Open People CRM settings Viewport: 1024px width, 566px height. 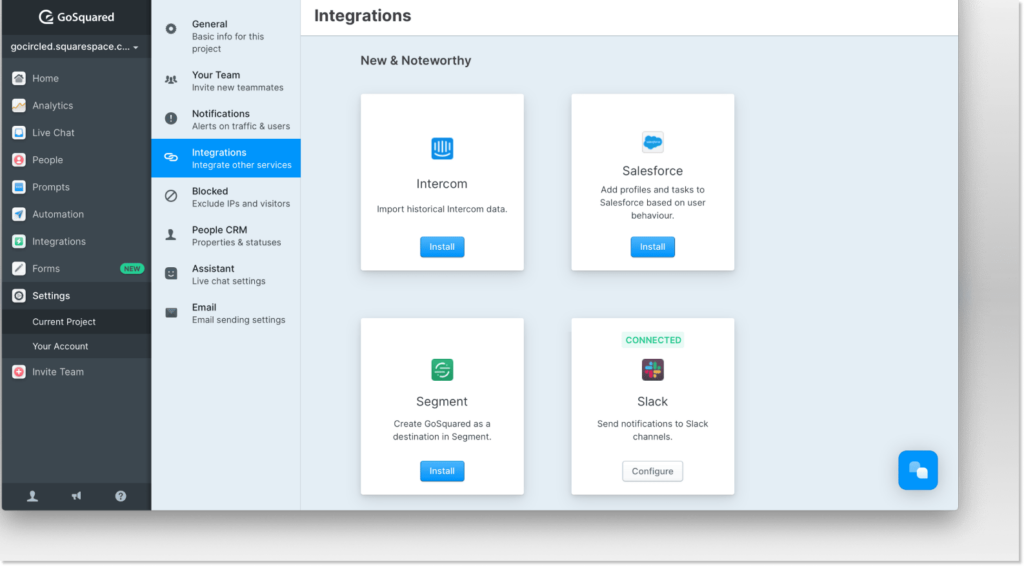coord(226,236)
